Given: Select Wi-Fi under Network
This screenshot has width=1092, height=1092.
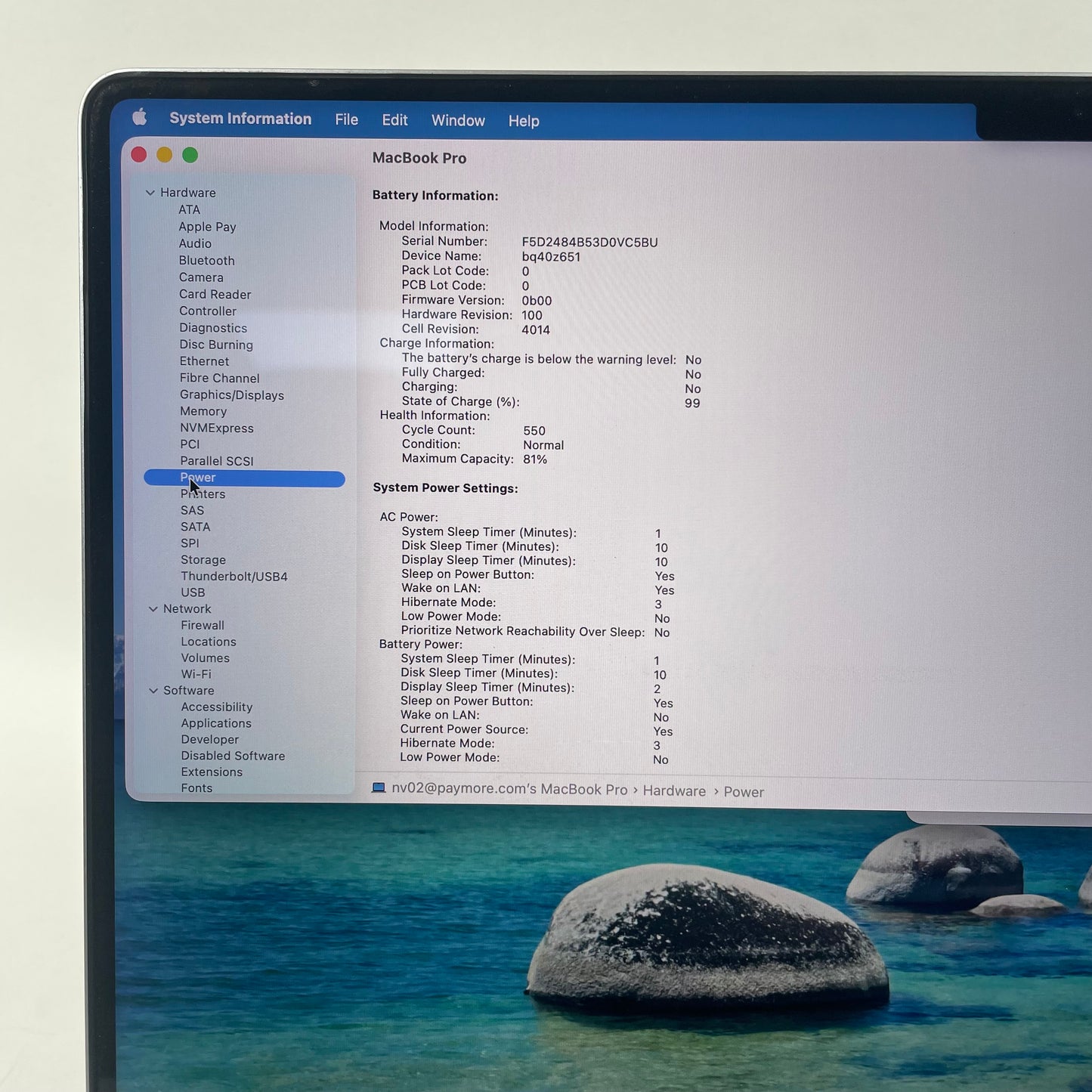Looking at the screenshot, I should [x=196, y=674].
